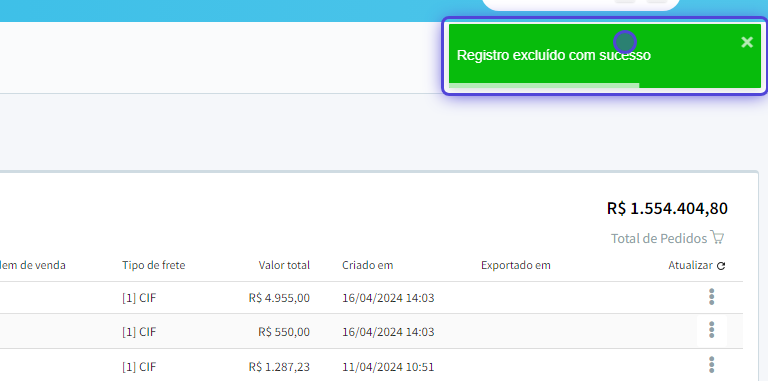Image resolution: width=768 pixels, height=381 pixels.
Task: Click the toast progress bar
Action: tap(544, 85)
